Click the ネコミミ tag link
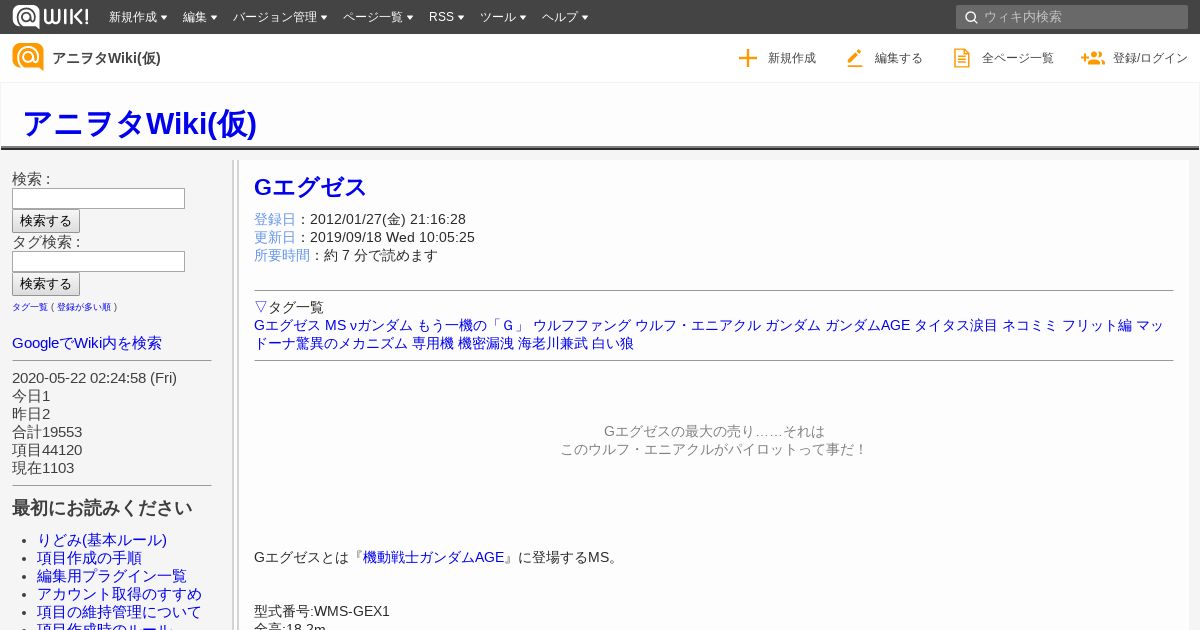1200x630 pixels. coord(1030,325)
